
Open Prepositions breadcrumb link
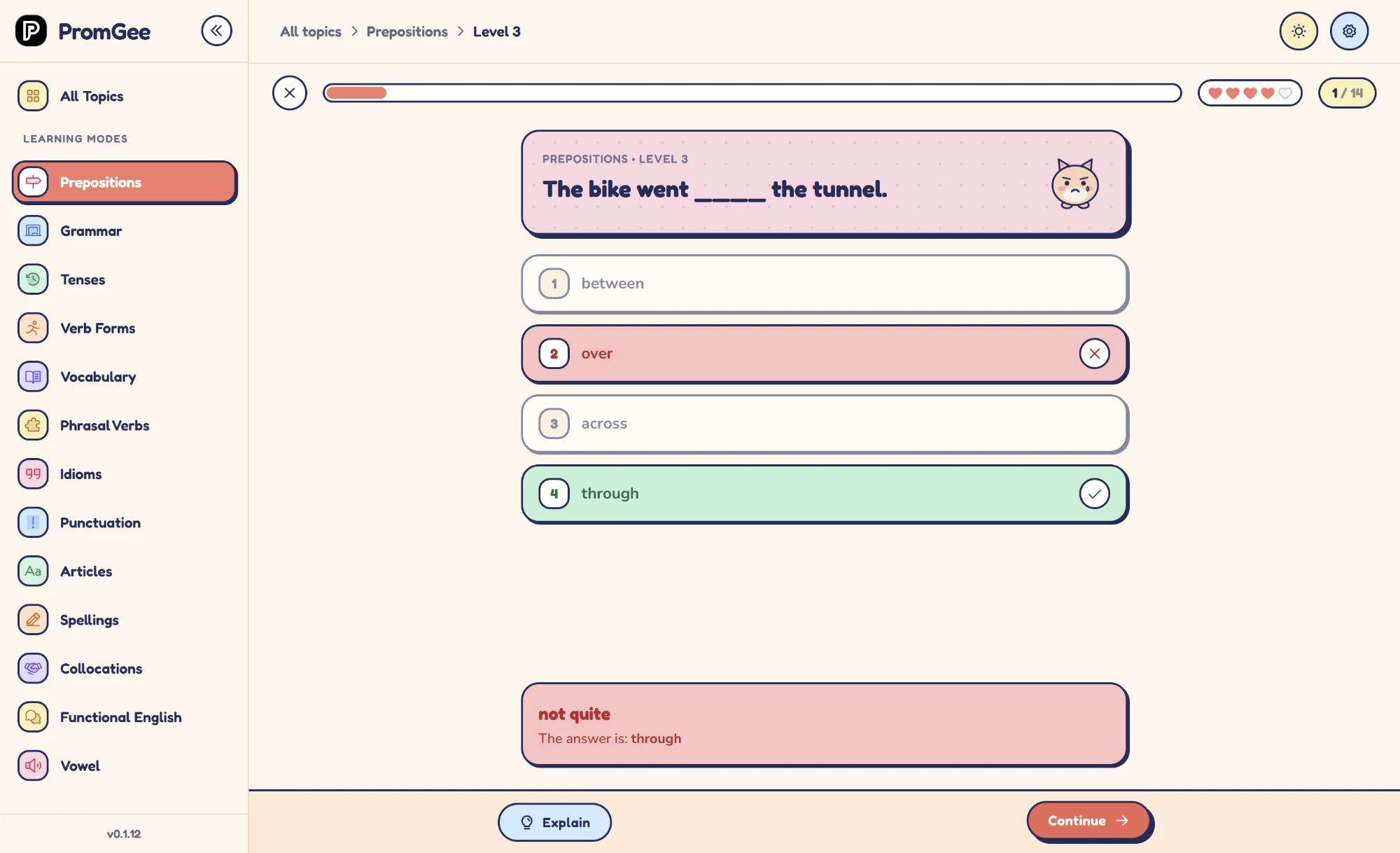[407, 32]
